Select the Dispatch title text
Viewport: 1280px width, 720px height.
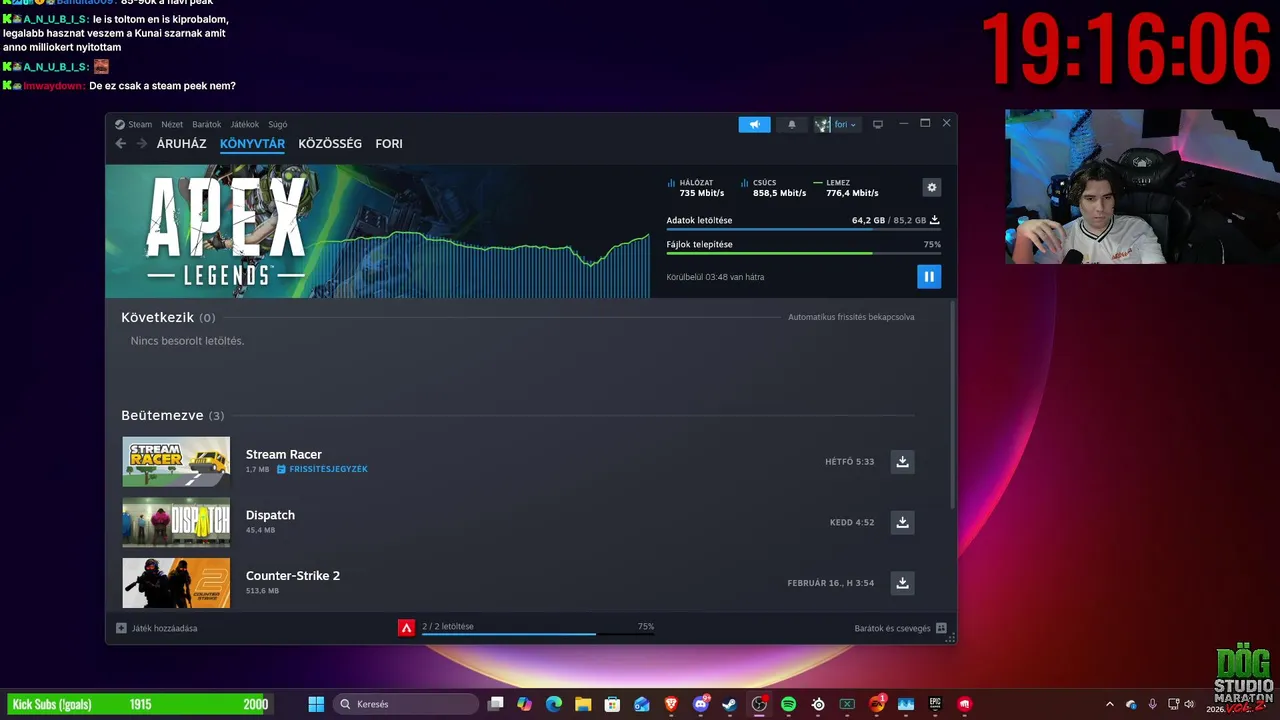click(x=270, y=515)
